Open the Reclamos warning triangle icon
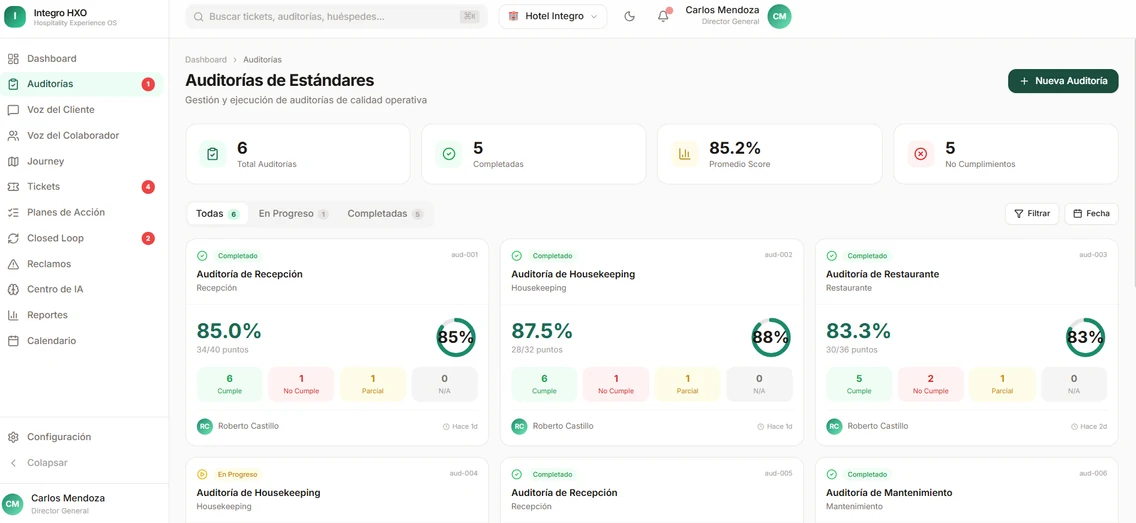Image resolution: width=1136 pixels, height=523 pixels. (x=13, y=264)
